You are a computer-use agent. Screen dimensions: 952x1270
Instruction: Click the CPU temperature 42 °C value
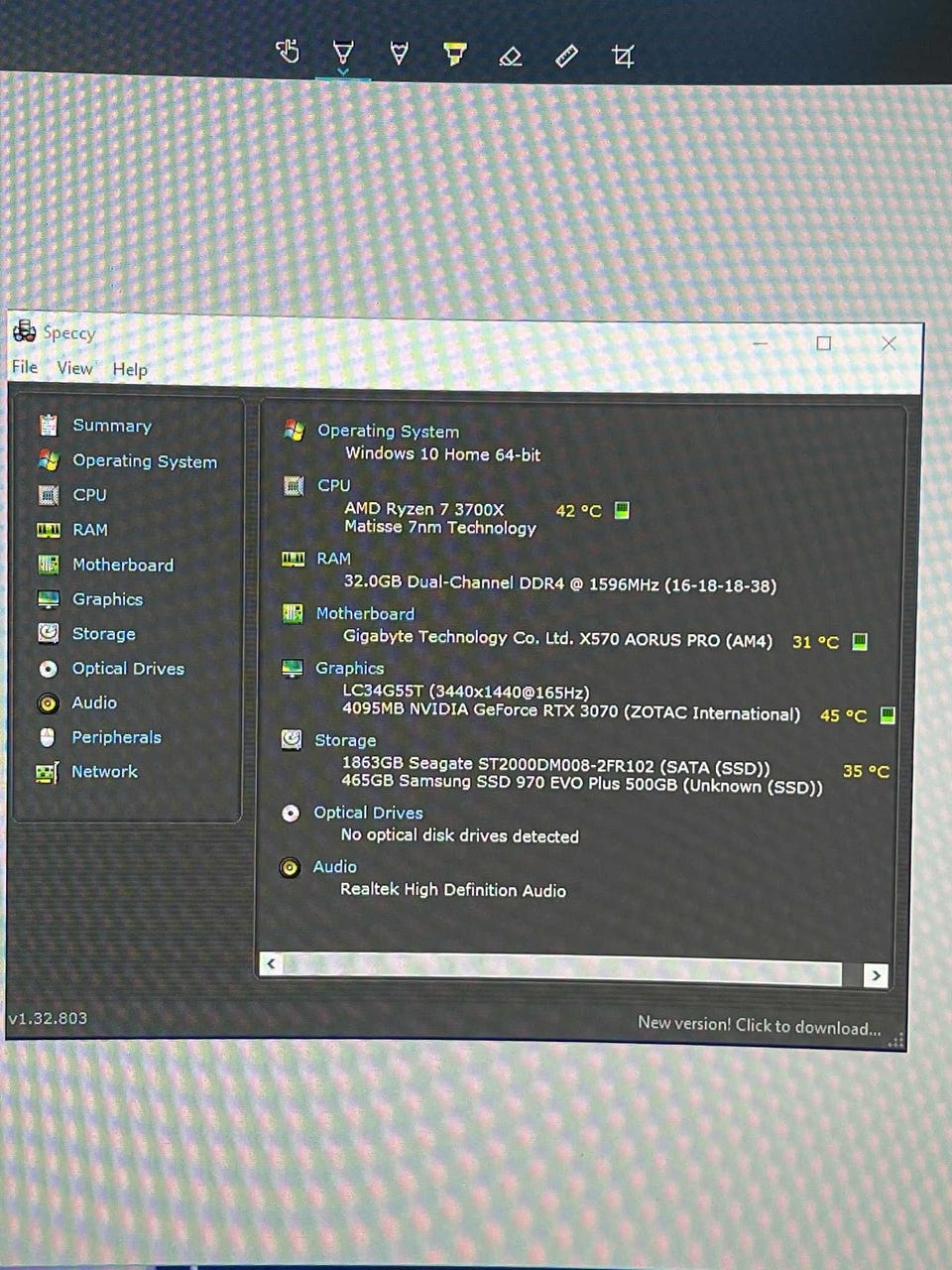(578, 511)
